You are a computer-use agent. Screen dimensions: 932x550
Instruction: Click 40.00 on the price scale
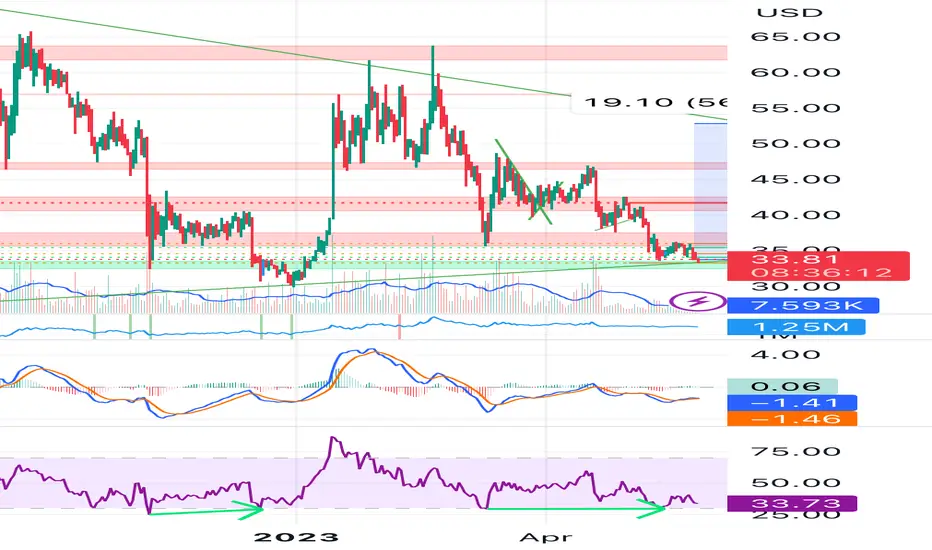[795, 215]
